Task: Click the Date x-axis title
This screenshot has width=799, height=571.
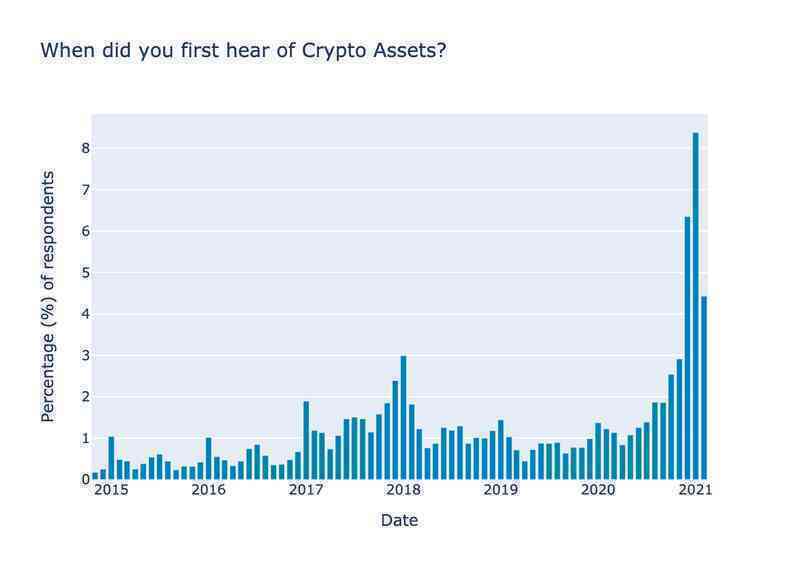Action: (x=400, y=520)
